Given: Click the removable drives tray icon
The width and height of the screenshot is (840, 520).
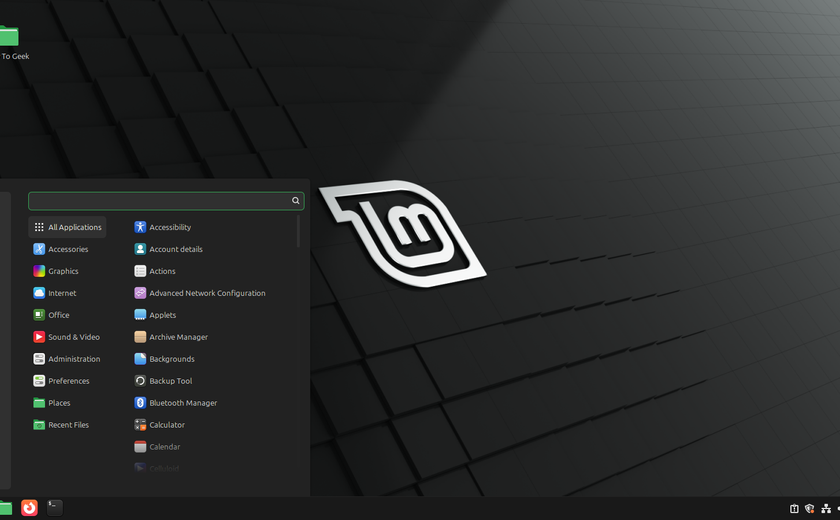Looking at the screenshot, I should coord(794,508).
